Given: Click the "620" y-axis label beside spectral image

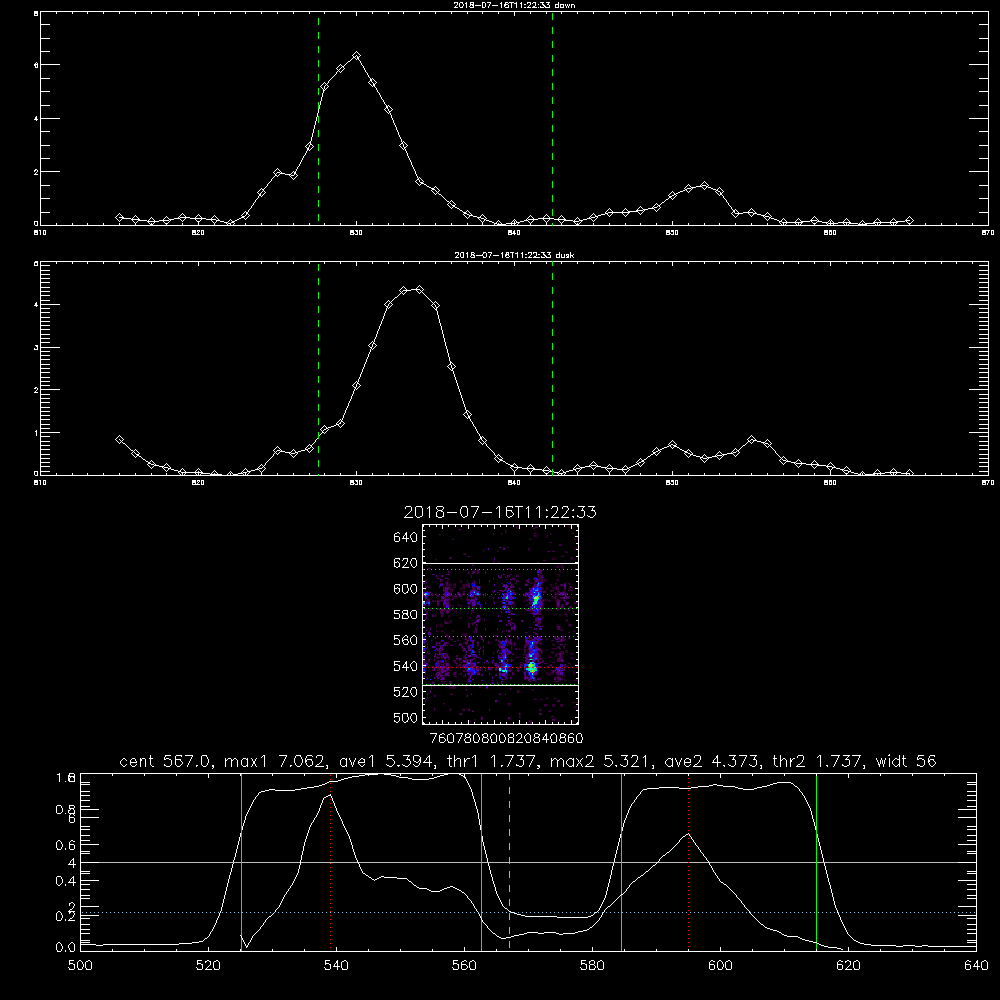Looking at the screenshot, I should coord(406,563).
